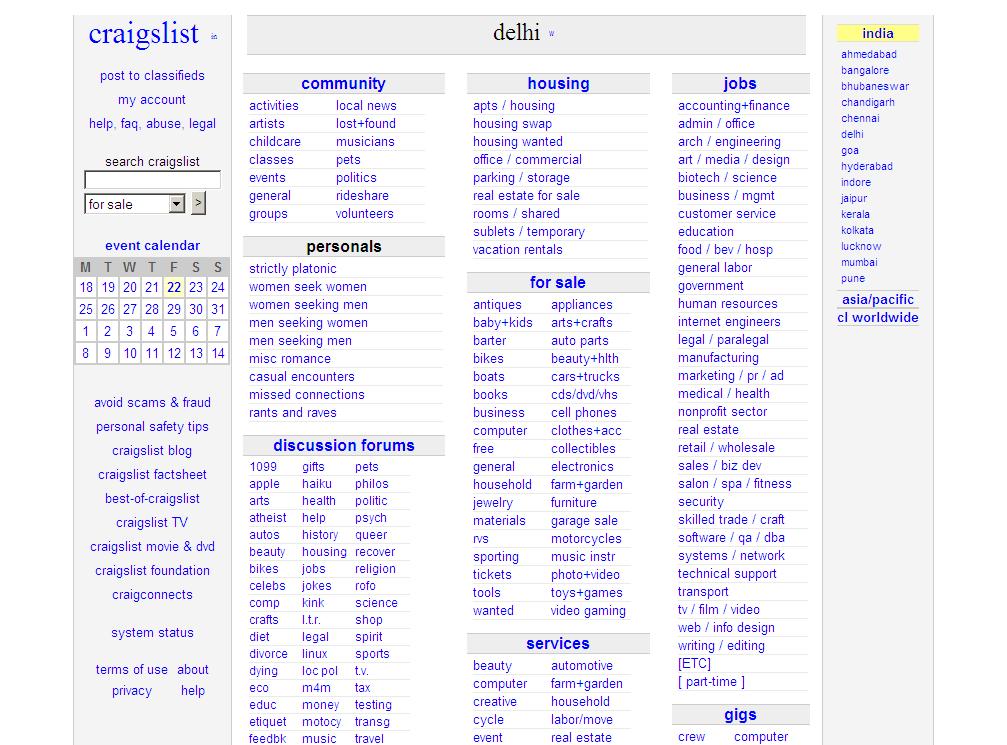Click the highlighted india heading
1007x745 pixels.
point(877,33)
